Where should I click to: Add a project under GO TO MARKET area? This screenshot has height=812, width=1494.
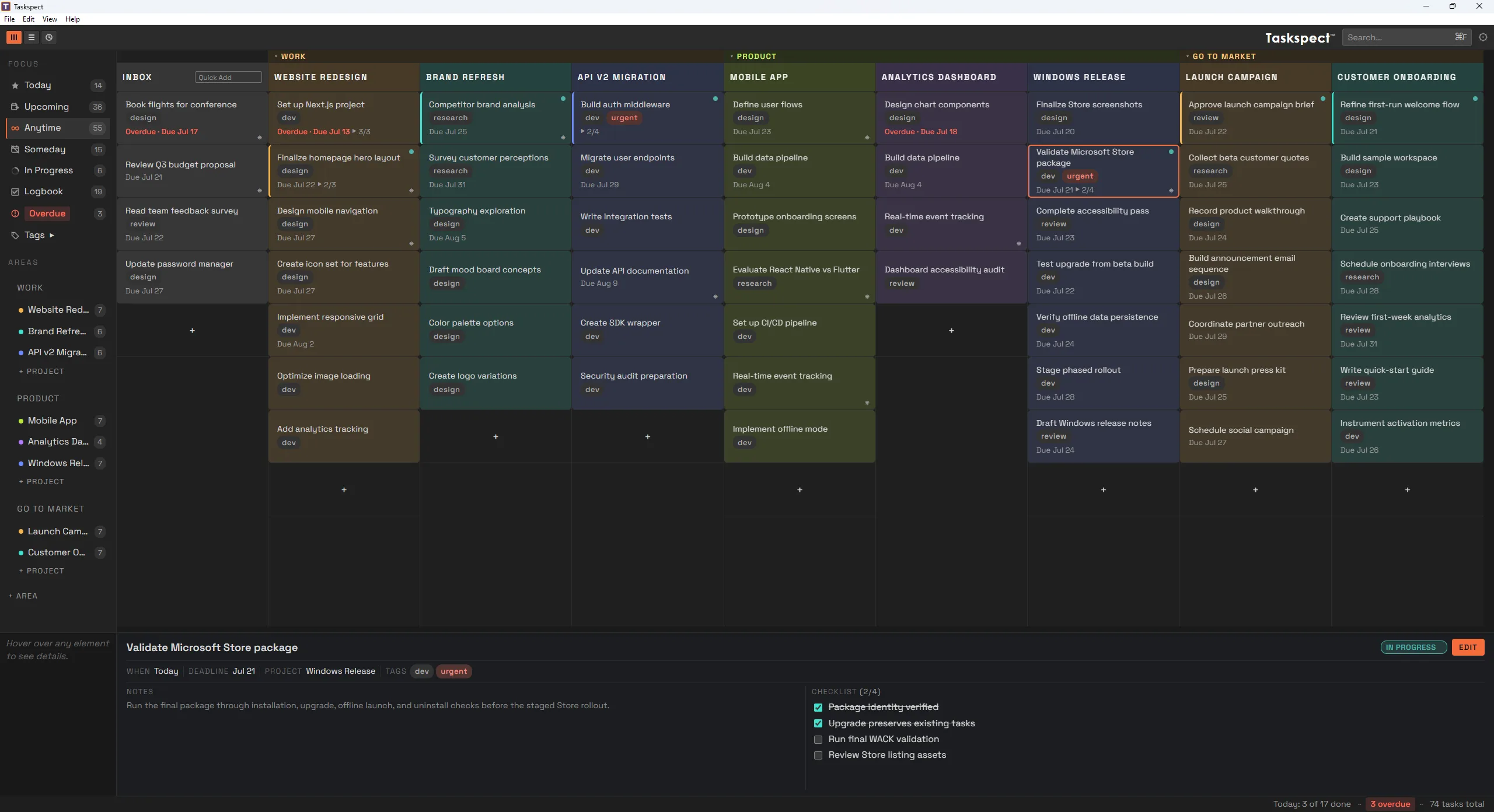coord(41,571)
